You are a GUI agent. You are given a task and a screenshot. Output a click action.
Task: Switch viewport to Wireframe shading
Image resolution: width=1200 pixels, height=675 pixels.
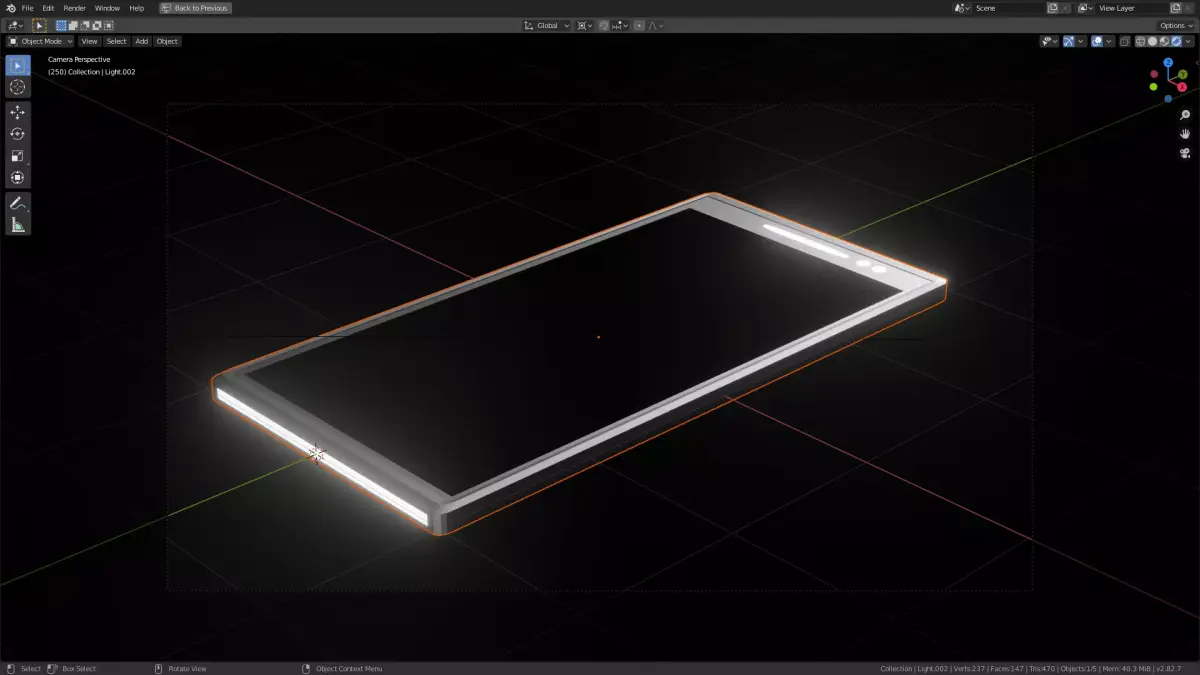(1141, 41)
